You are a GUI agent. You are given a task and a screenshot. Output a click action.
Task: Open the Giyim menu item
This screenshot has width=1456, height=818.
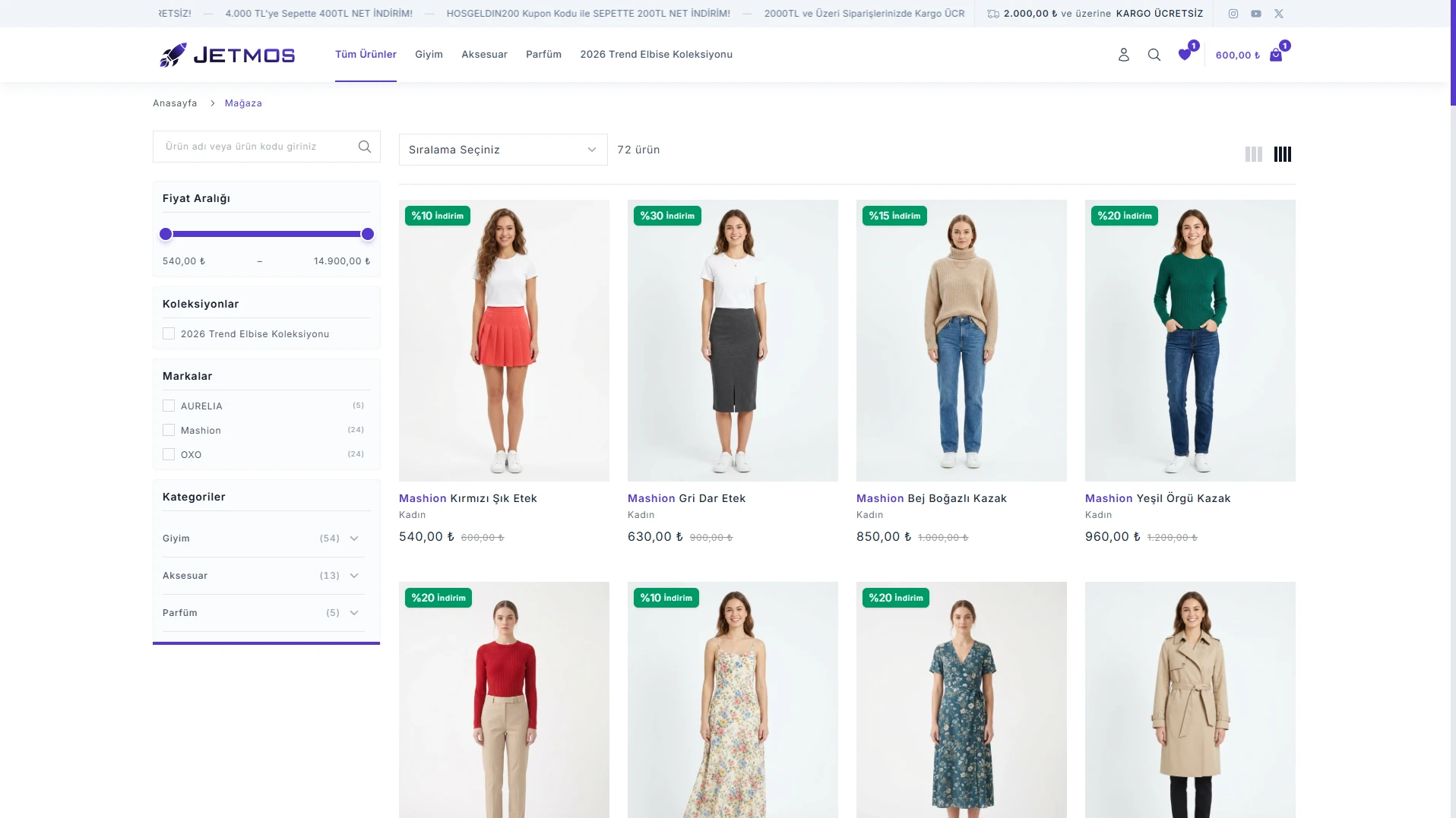[x=429, y=54]
